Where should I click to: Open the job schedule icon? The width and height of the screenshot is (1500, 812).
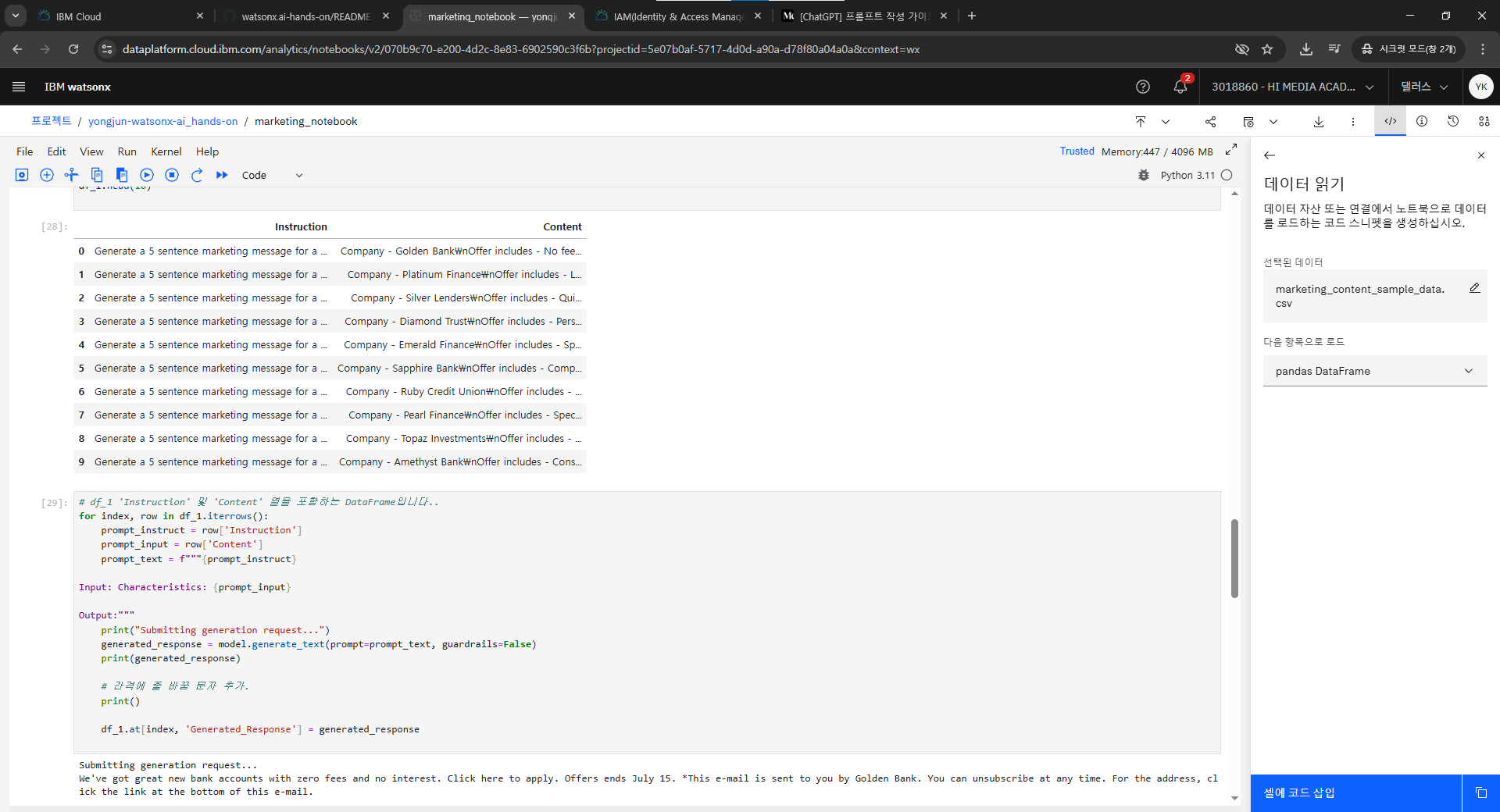pyautogui.click(x=1248, y=122)
